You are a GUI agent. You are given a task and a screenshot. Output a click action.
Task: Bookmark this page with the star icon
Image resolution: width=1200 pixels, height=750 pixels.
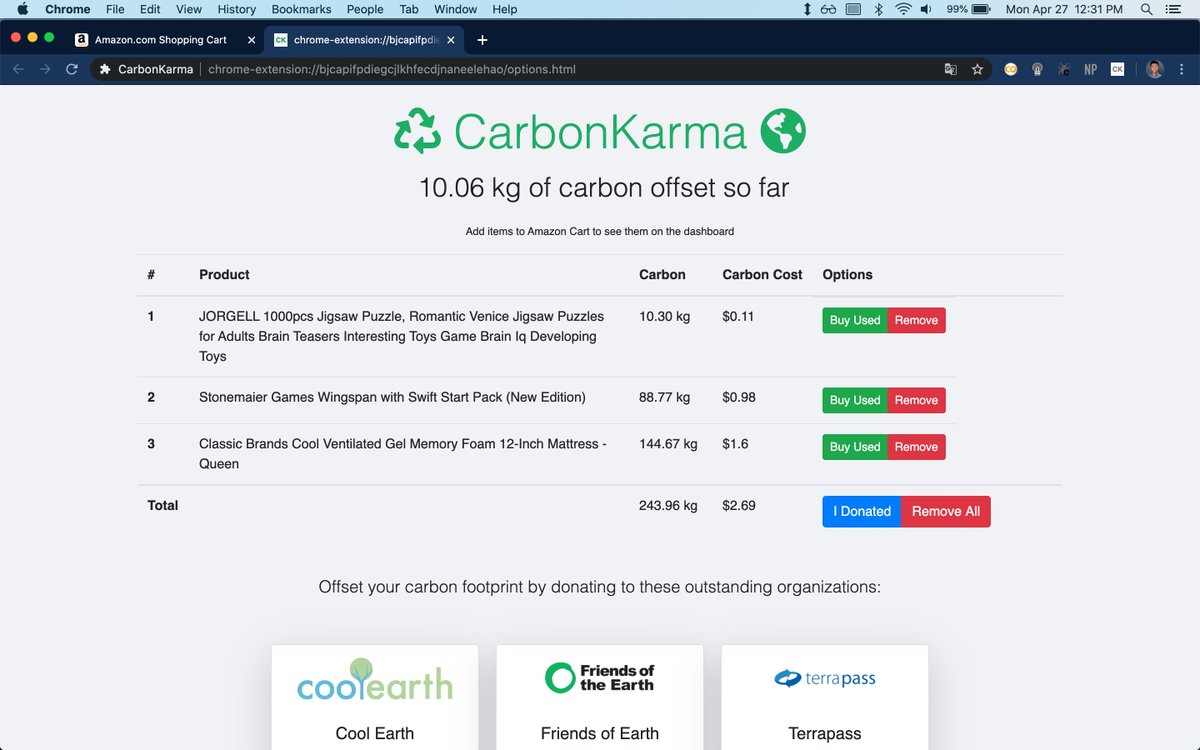tap(977, 70)
